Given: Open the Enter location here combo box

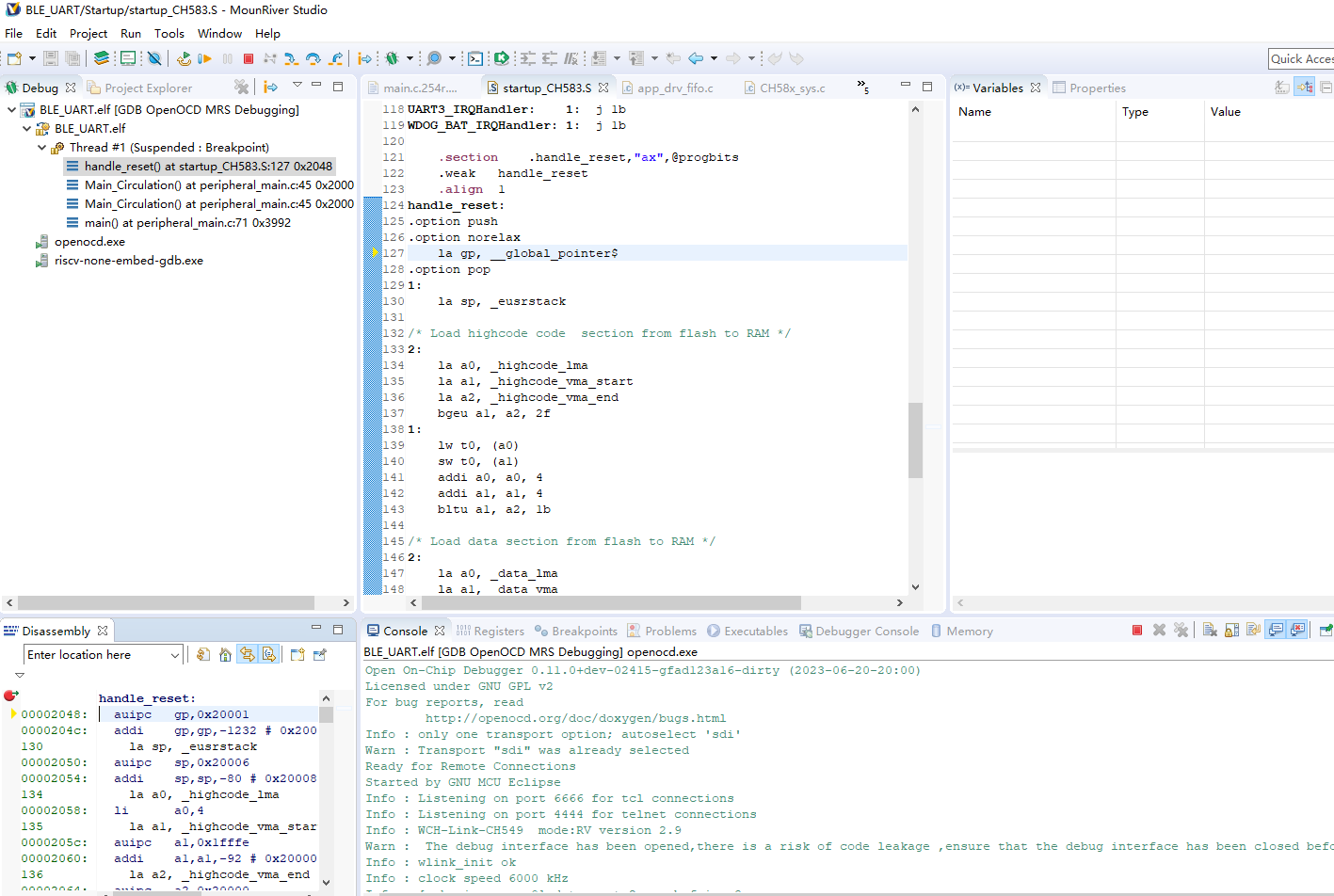Looking at the screenshot, I should click(x=103, y=655).
